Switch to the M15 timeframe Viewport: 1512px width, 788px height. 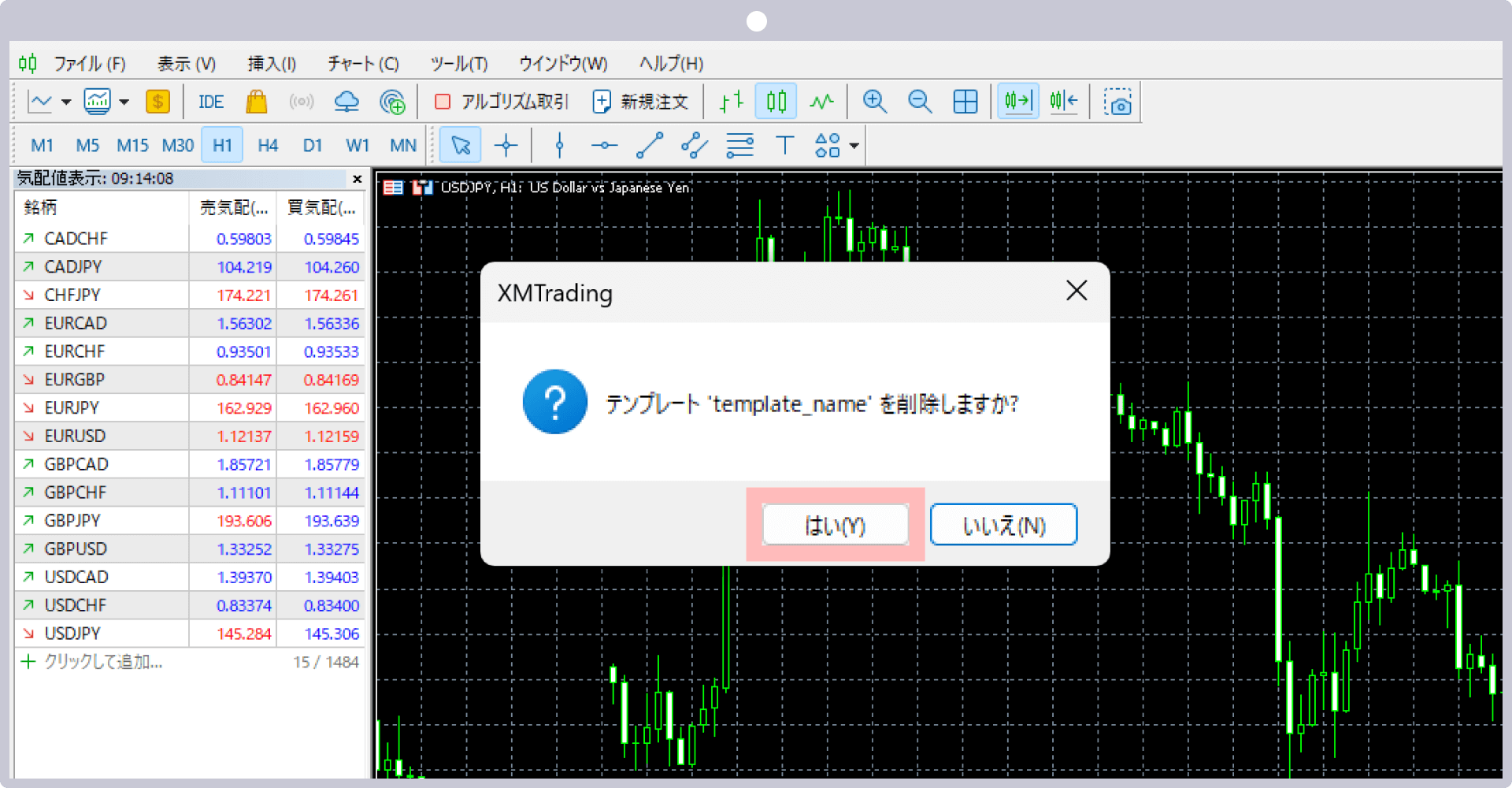[132, 145]
